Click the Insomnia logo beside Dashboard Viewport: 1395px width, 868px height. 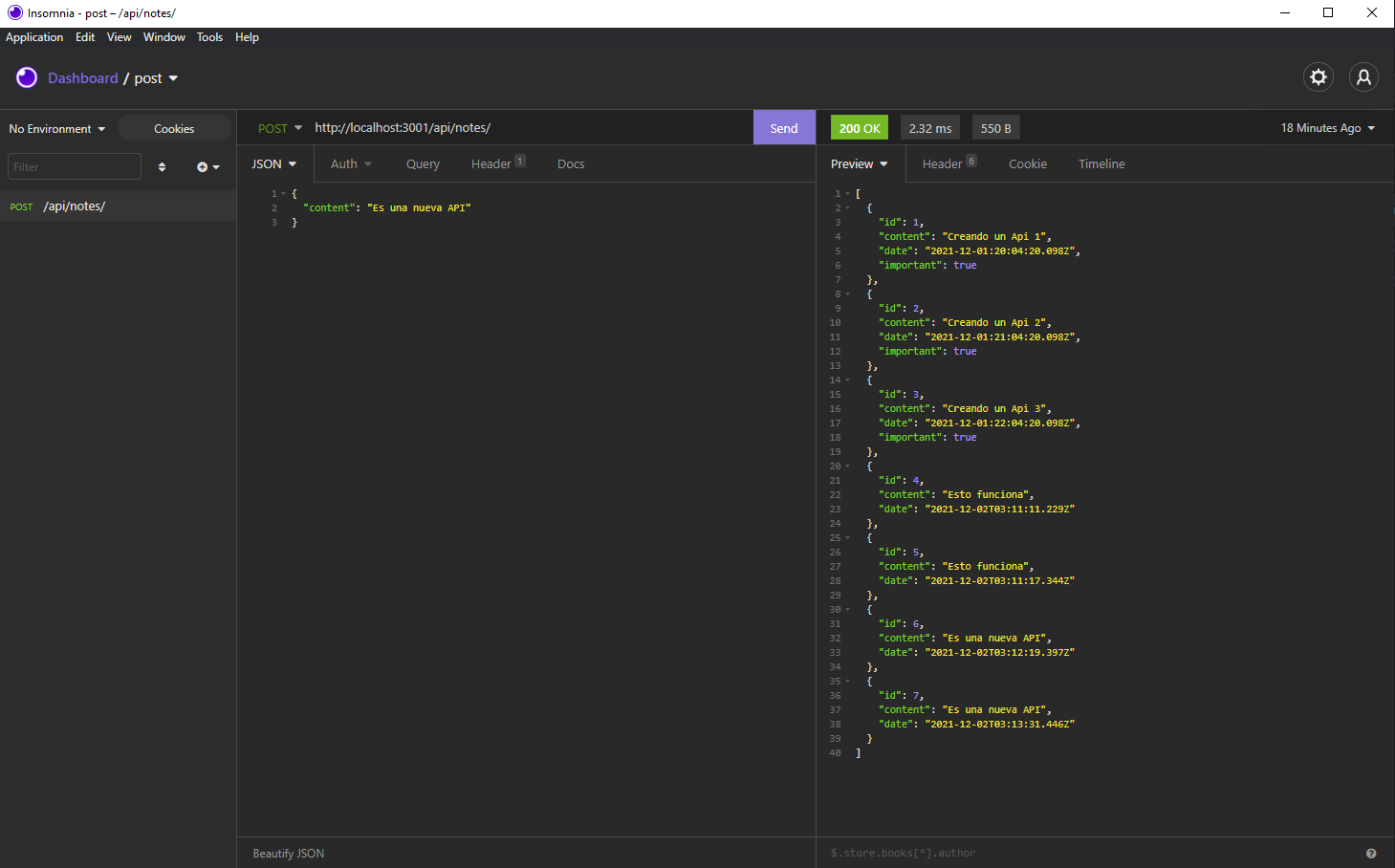[x=27, y=77]
